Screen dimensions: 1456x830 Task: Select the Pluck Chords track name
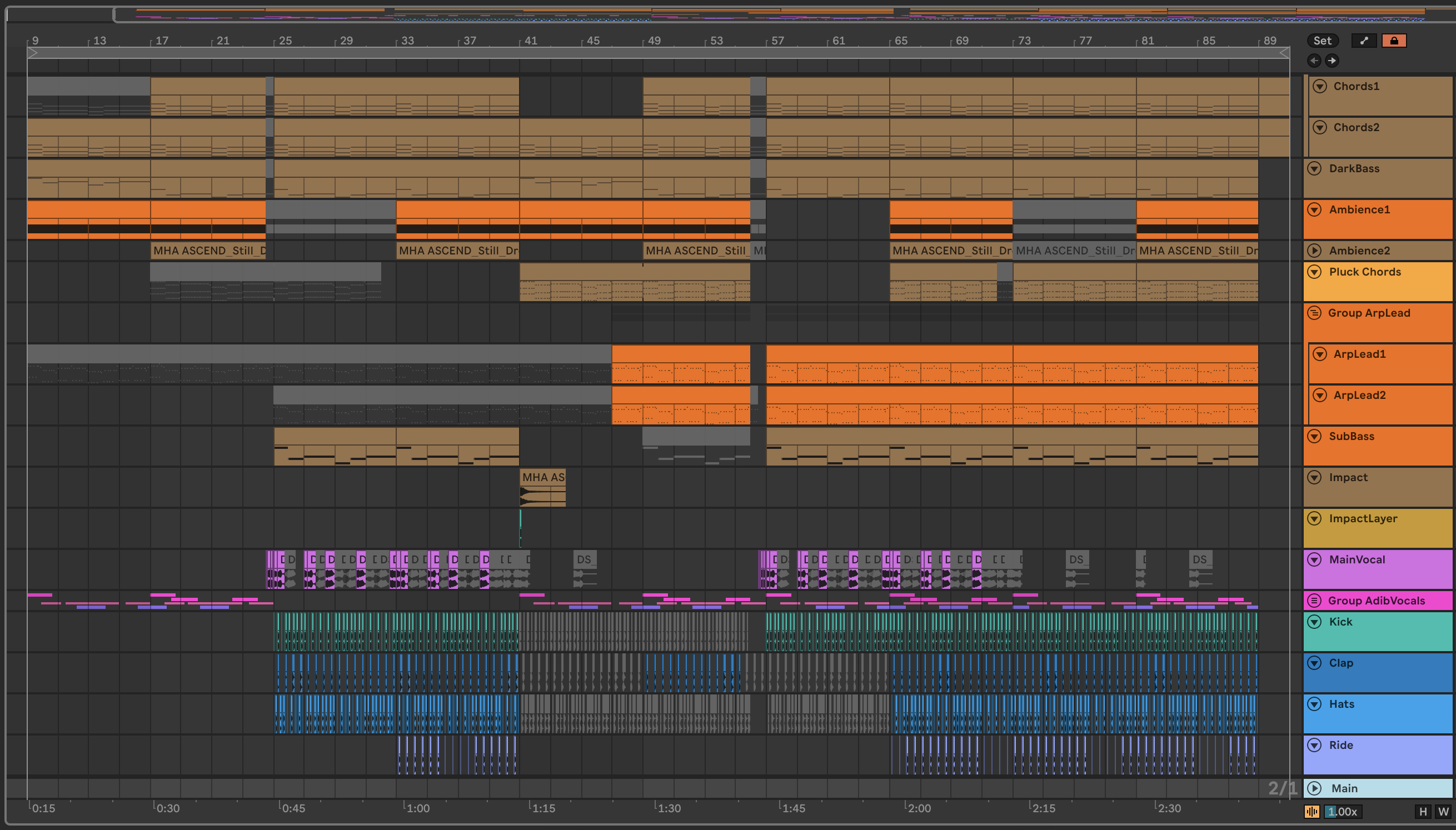coord(1365,272)
